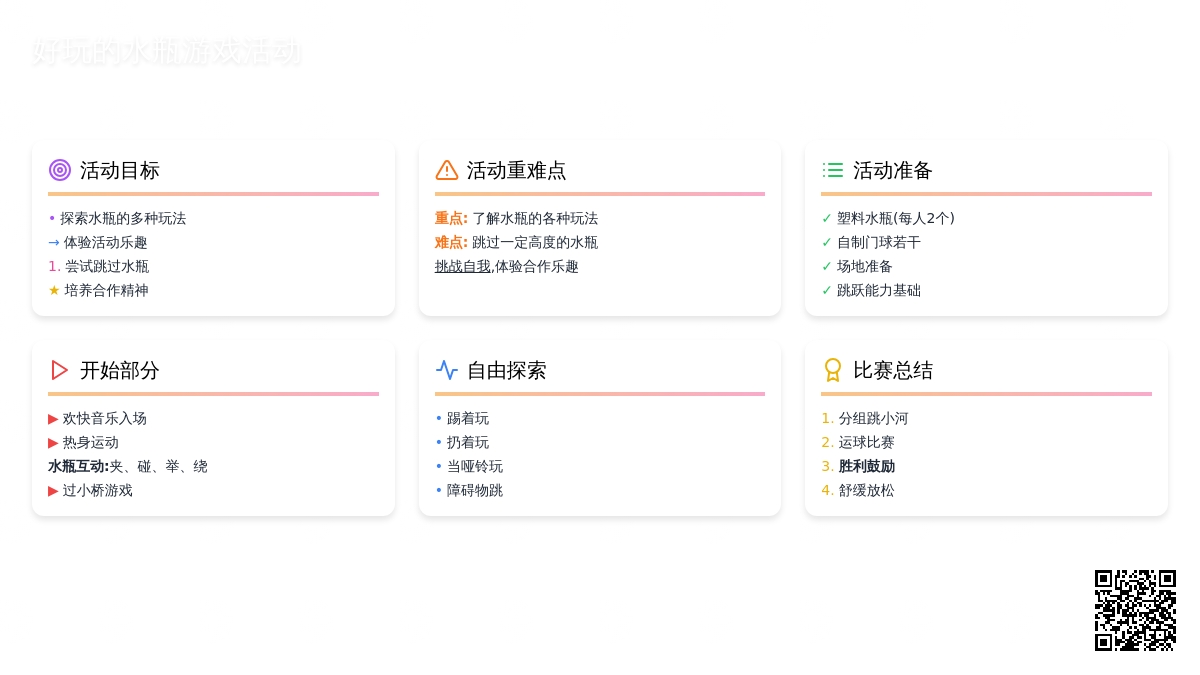Click the bold line 胜利鼓励
Screen dimensions: 1200x675
867,466
